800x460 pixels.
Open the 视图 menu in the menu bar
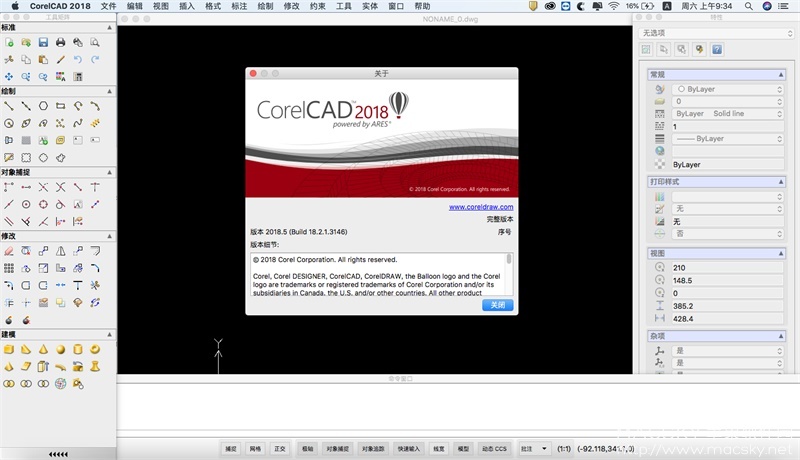[161, 6]
